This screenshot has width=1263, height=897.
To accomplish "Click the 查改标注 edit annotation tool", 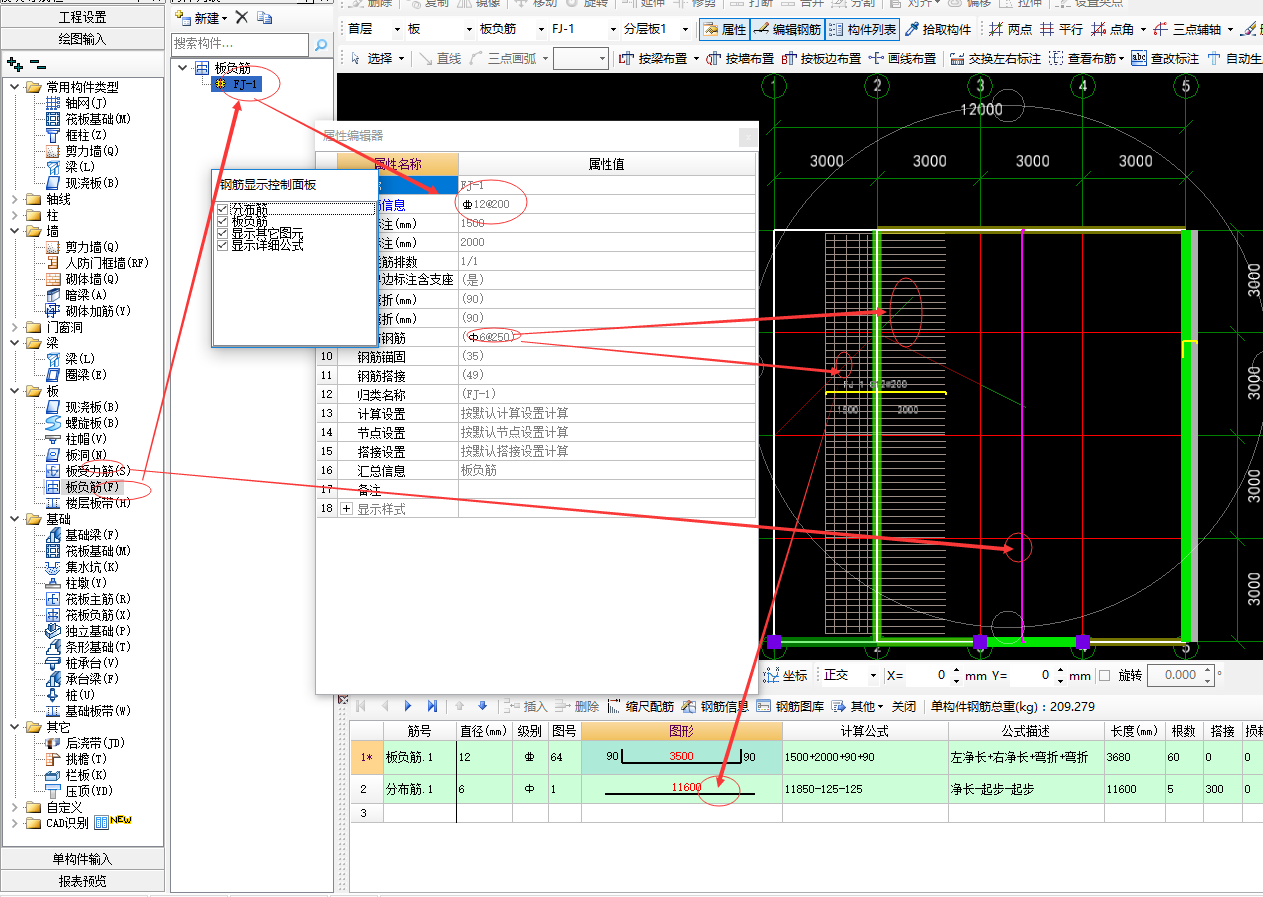I will (1165, 59).
